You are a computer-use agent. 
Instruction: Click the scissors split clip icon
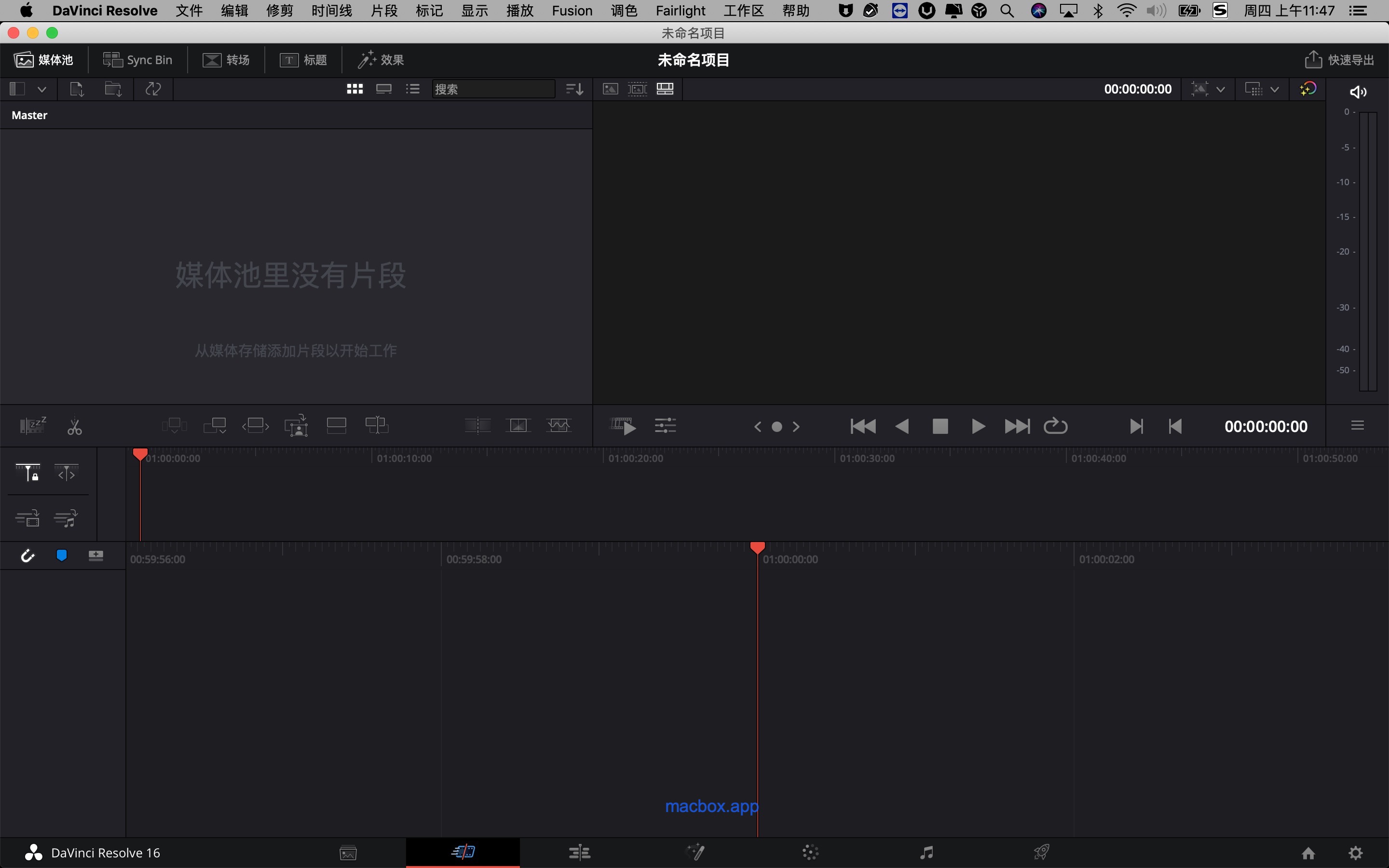point(75,427)
